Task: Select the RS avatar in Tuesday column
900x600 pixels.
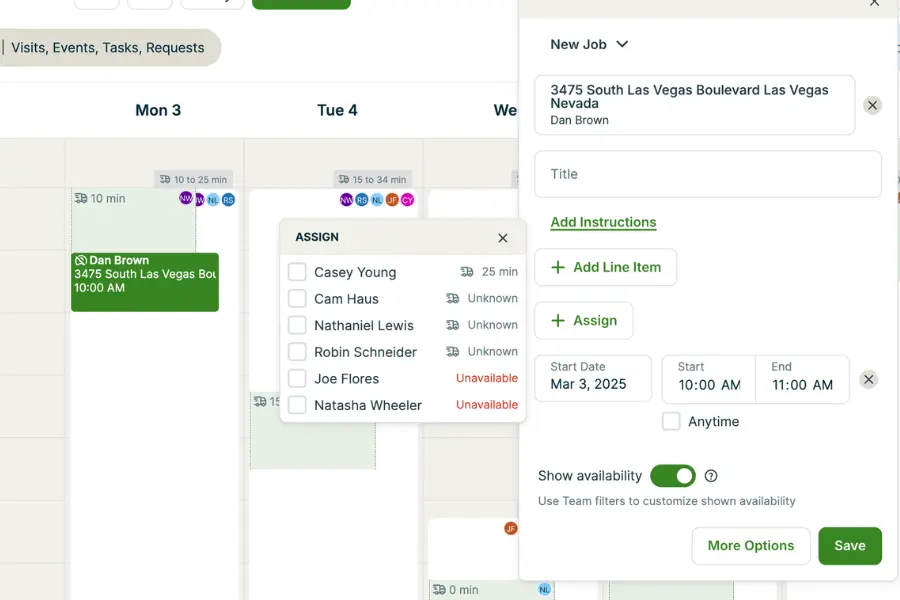Action: [362, 200]
